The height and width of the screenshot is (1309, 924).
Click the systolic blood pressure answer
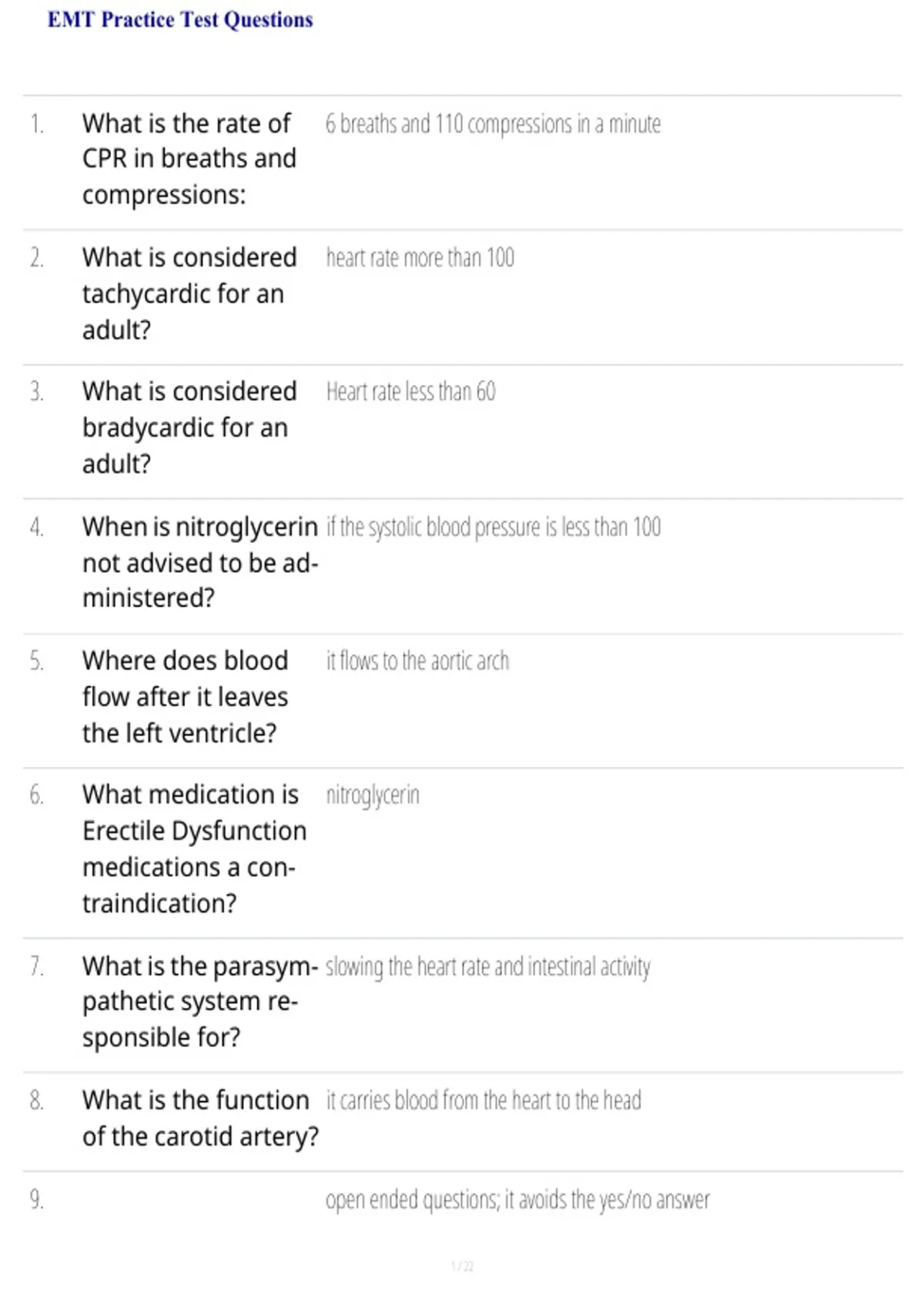click(x=494, y=527)
